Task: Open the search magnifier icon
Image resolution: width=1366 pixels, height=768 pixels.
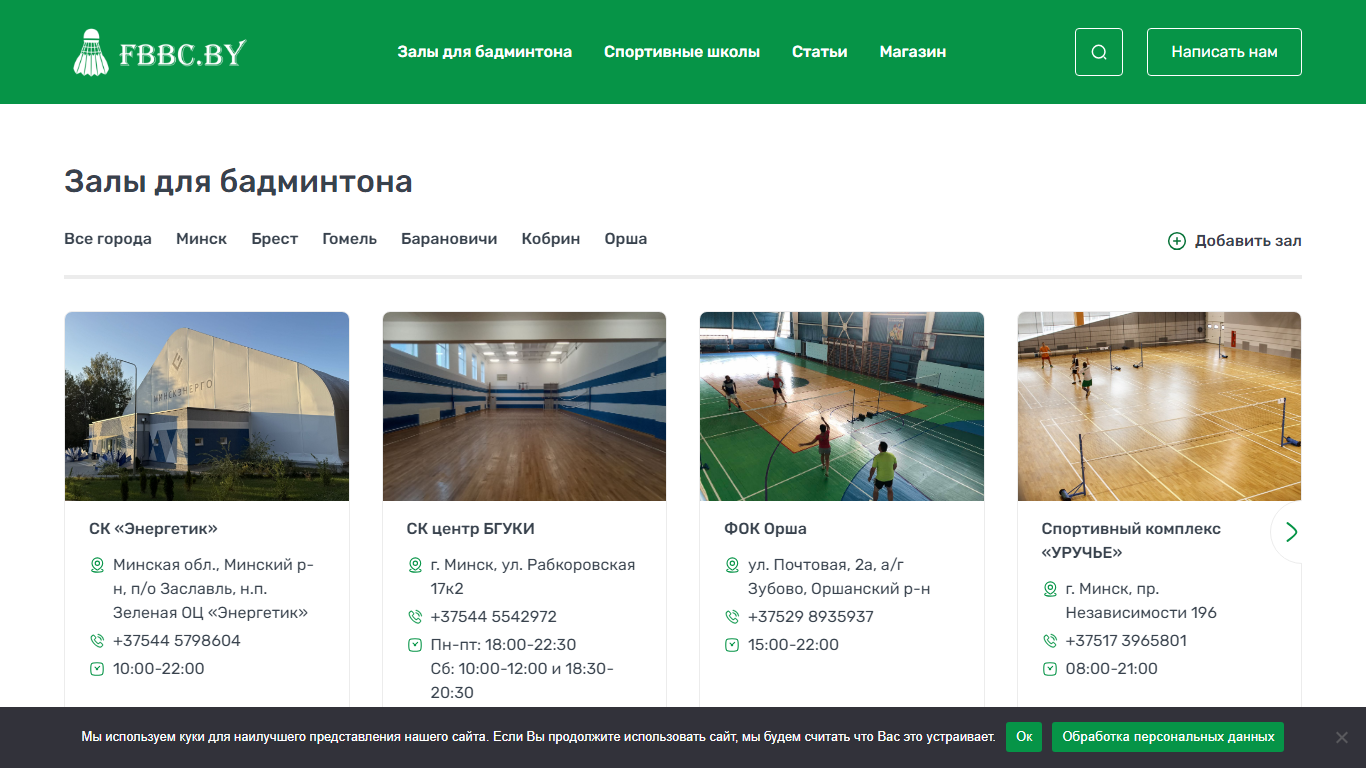Action: coord(1099,52)
